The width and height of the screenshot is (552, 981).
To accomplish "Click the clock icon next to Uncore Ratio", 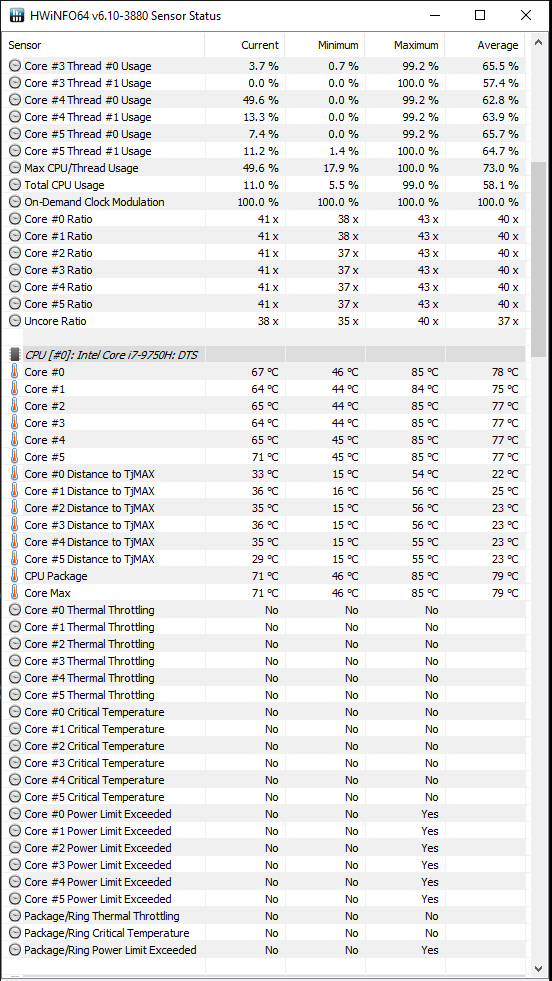I will 15,321.
